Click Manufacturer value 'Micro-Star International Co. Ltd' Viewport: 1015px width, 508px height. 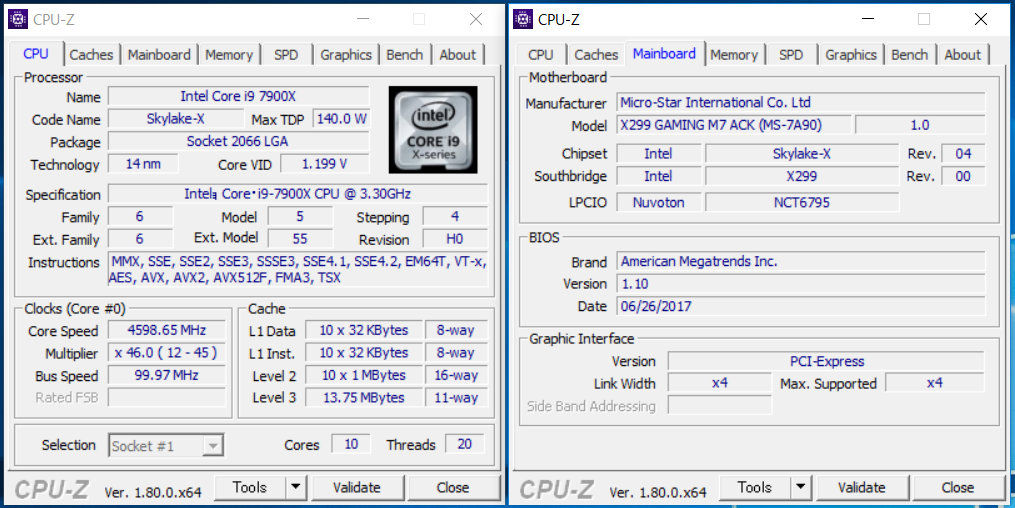tap(801, 102)
